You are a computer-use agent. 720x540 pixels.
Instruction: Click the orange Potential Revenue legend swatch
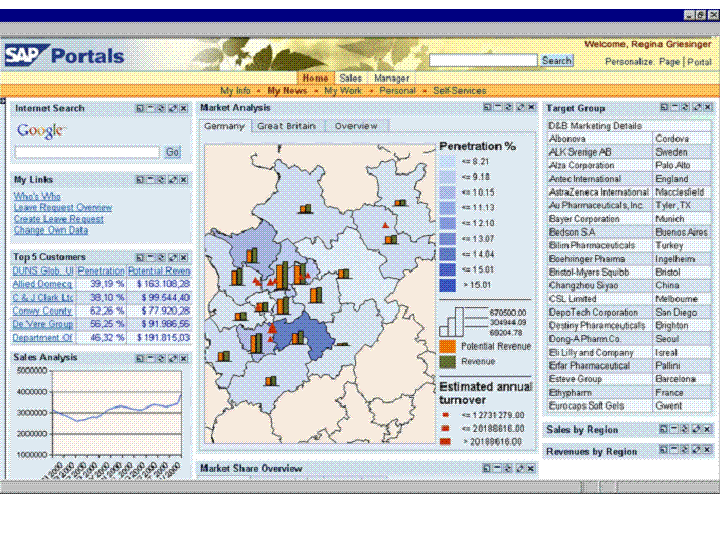tap(447, 346)
